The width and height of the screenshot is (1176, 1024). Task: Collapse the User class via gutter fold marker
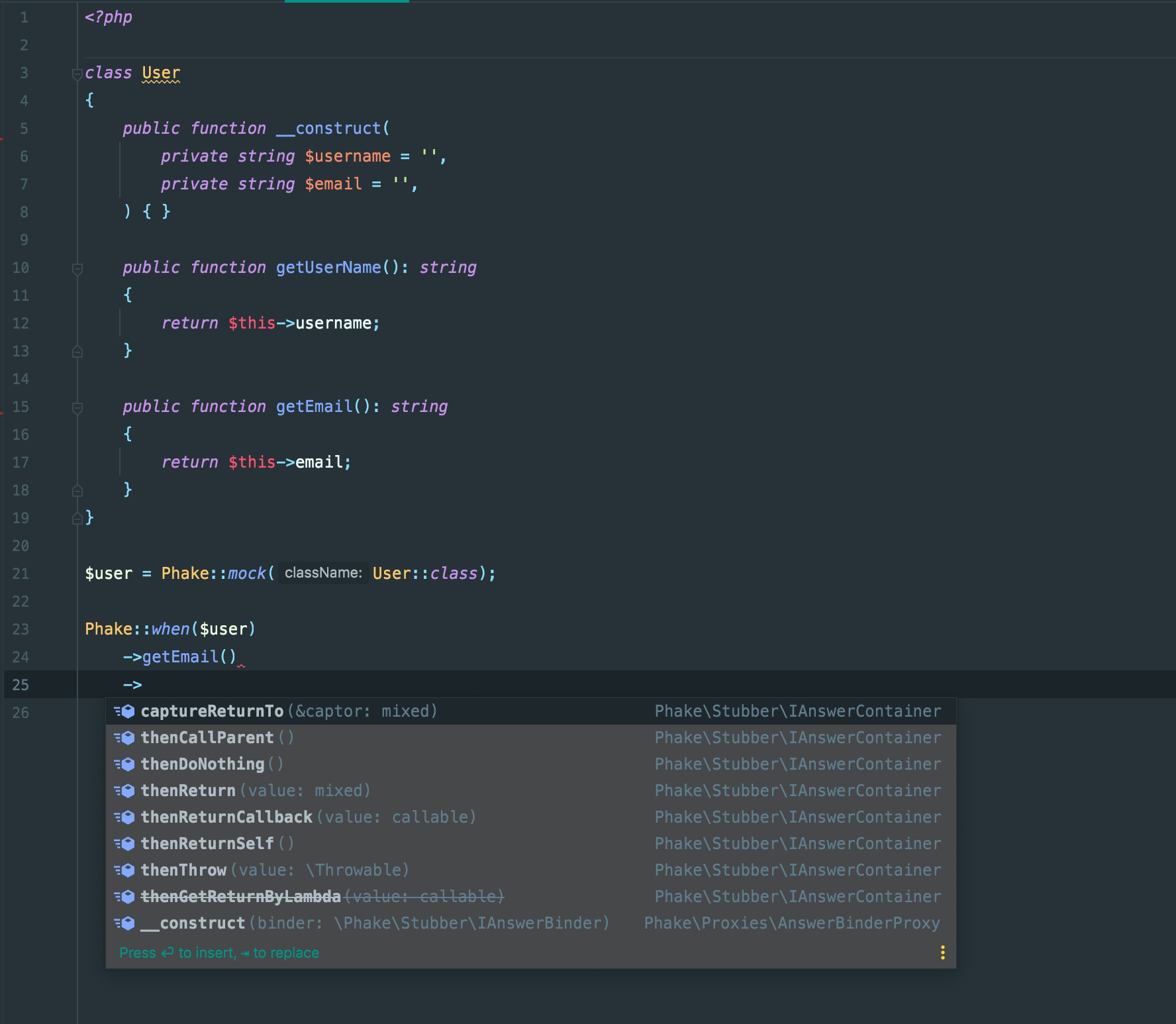coord(77,73)
